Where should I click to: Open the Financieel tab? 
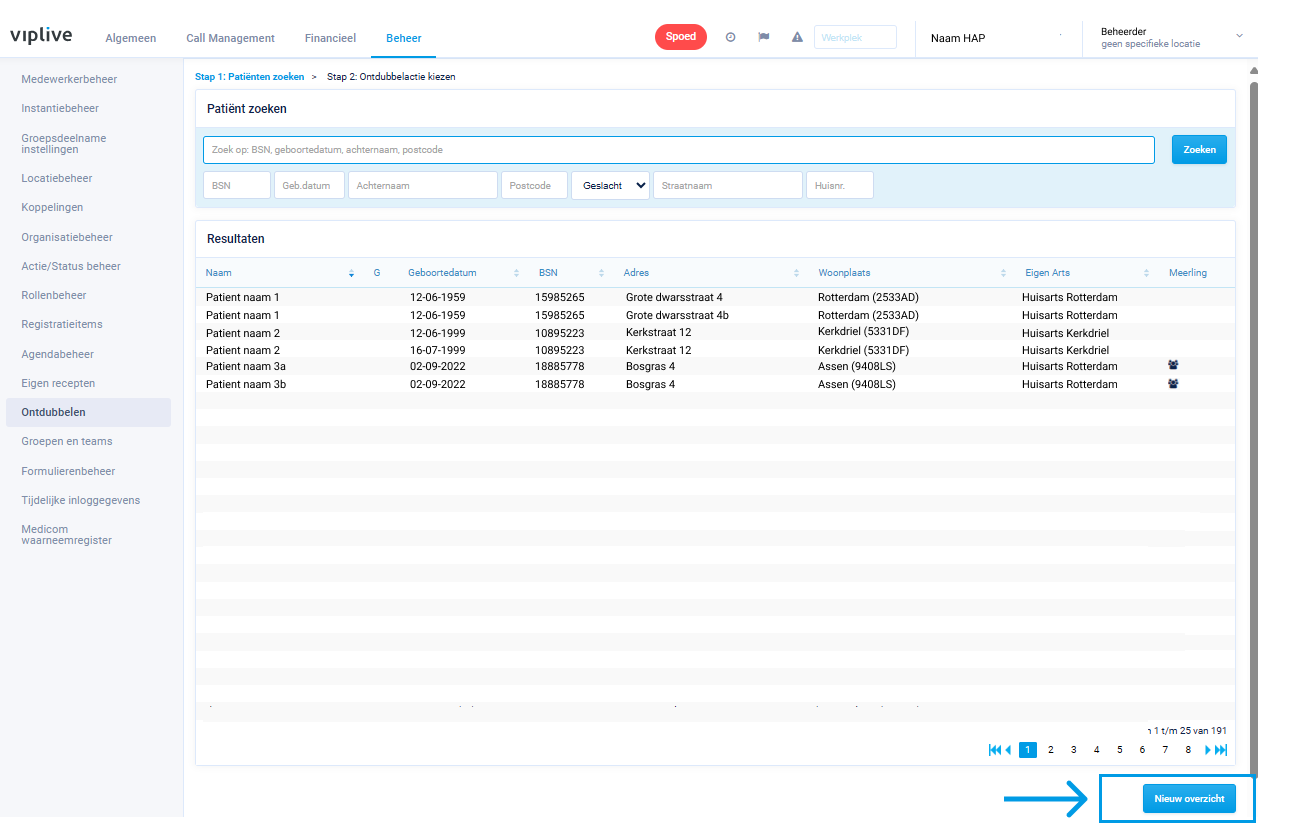[330, 38]
